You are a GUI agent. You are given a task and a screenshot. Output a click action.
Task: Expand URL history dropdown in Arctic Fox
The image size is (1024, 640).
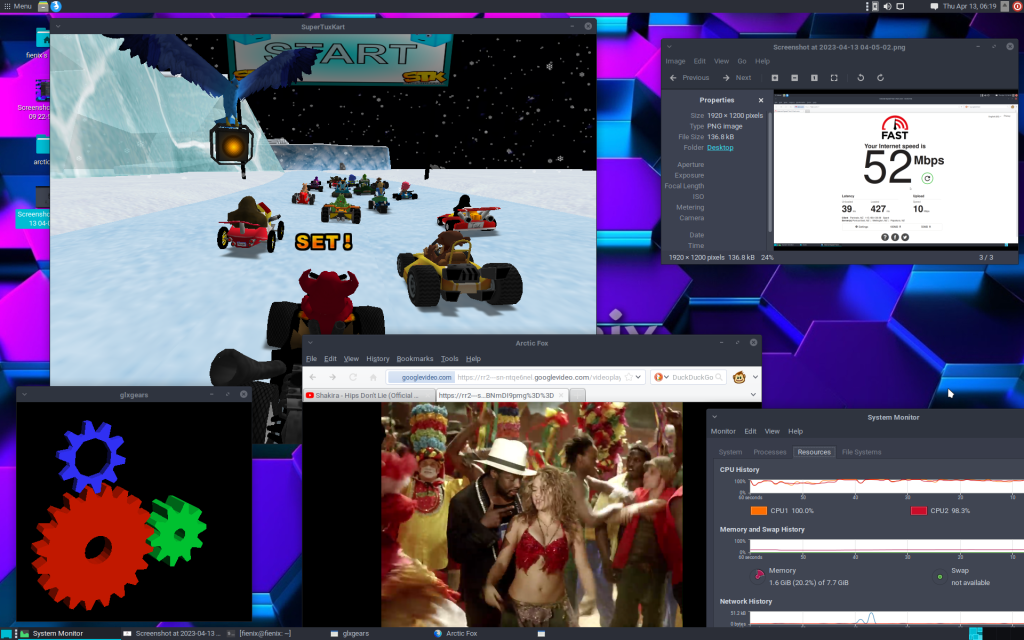639,377
